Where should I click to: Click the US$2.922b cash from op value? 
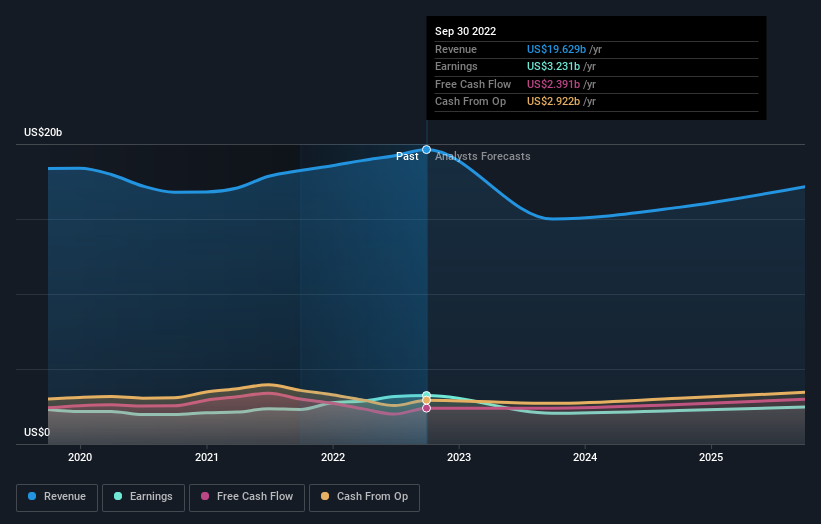coord(553,102)
